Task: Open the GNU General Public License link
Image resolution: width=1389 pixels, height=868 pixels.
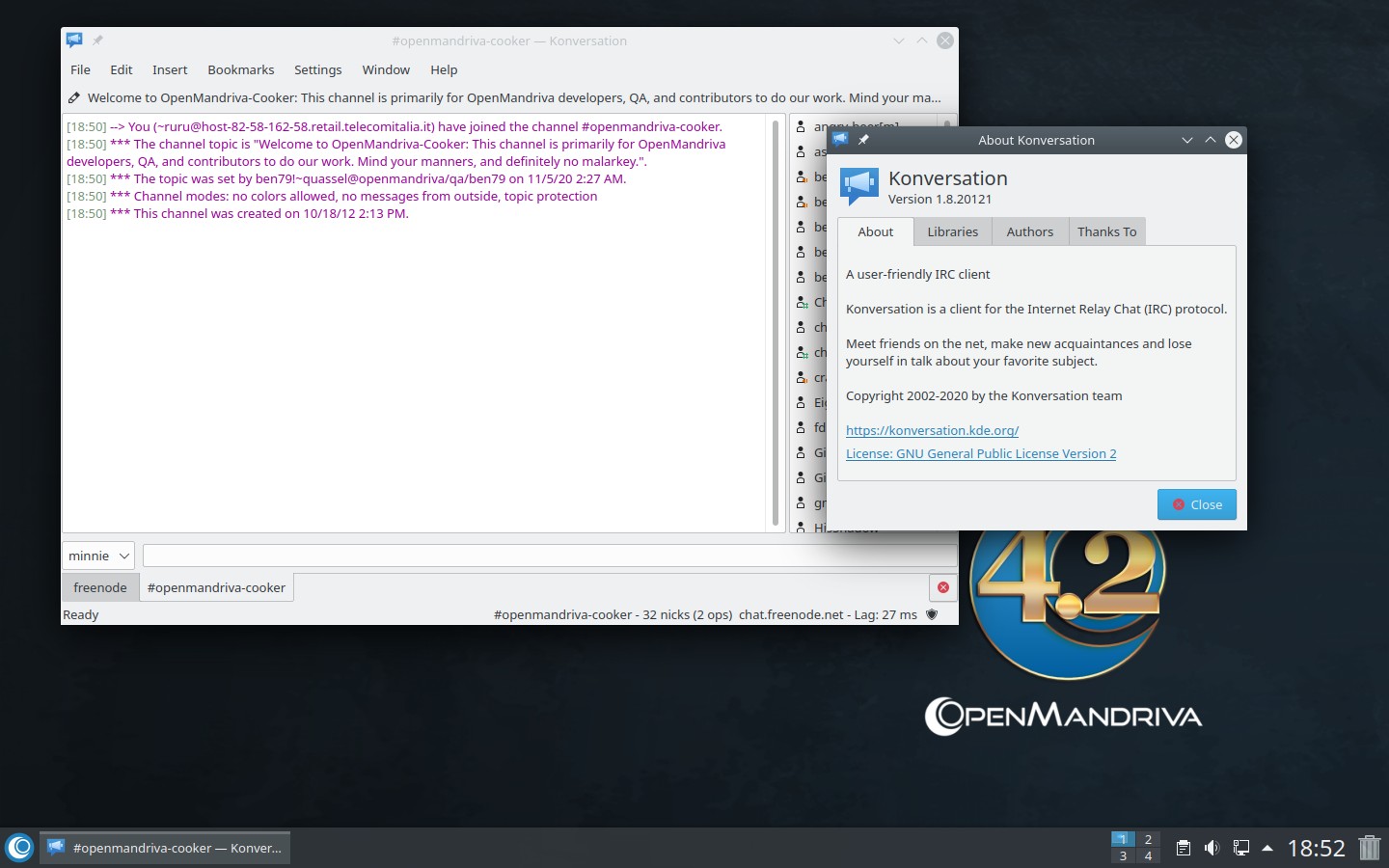Action: pos(981,453)
